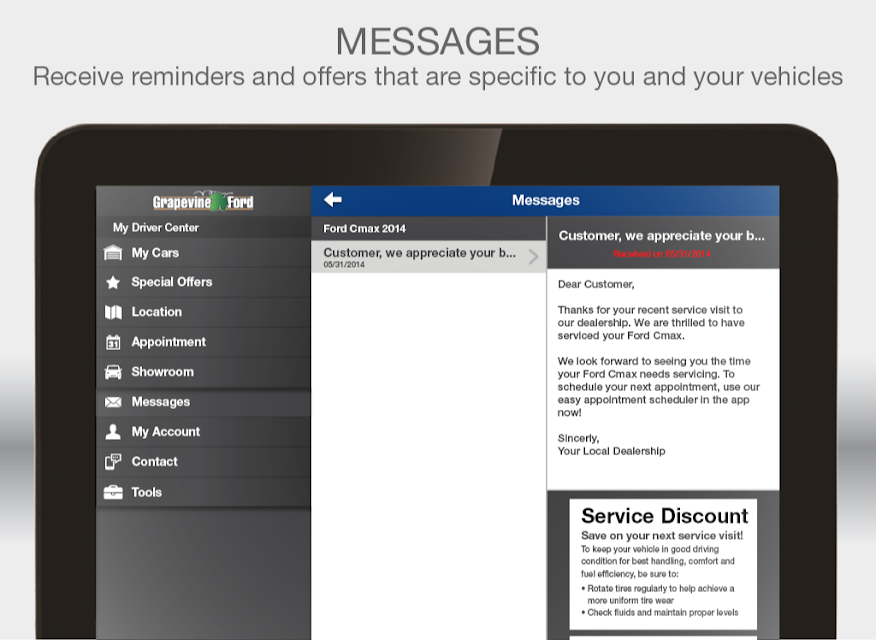
Task: Open the 'Customer, we appreciate' message row
Action: 429,256
